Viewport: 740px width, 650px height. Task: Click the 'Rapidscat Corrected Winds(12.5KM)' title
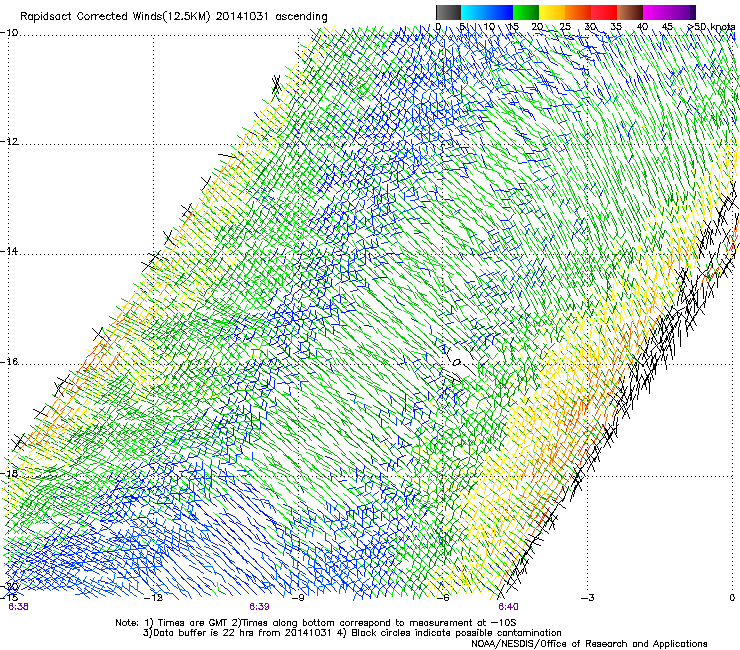pyautogui.click(x=115, y=17)
